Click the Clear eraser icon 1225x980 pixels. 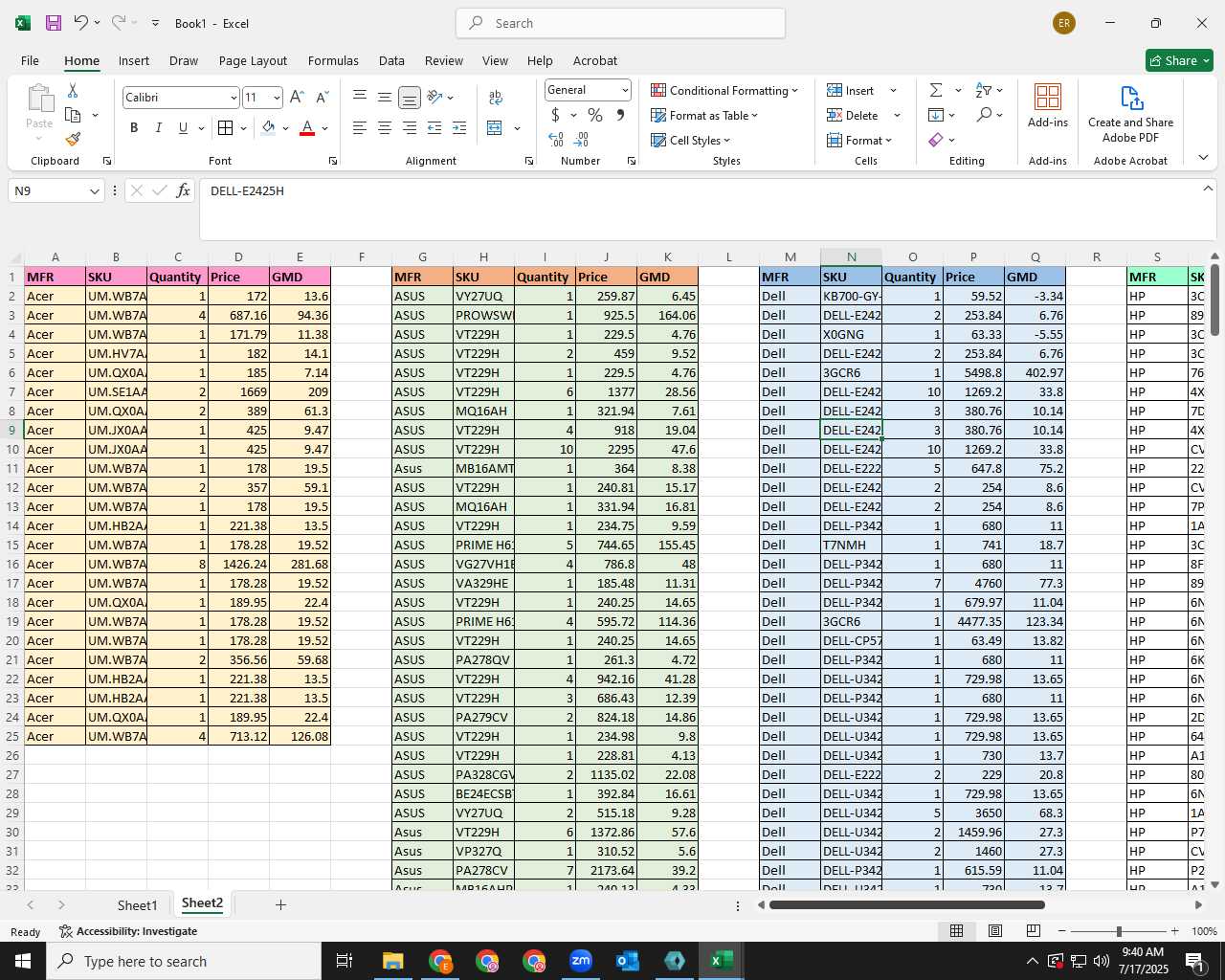pos(936,140)
